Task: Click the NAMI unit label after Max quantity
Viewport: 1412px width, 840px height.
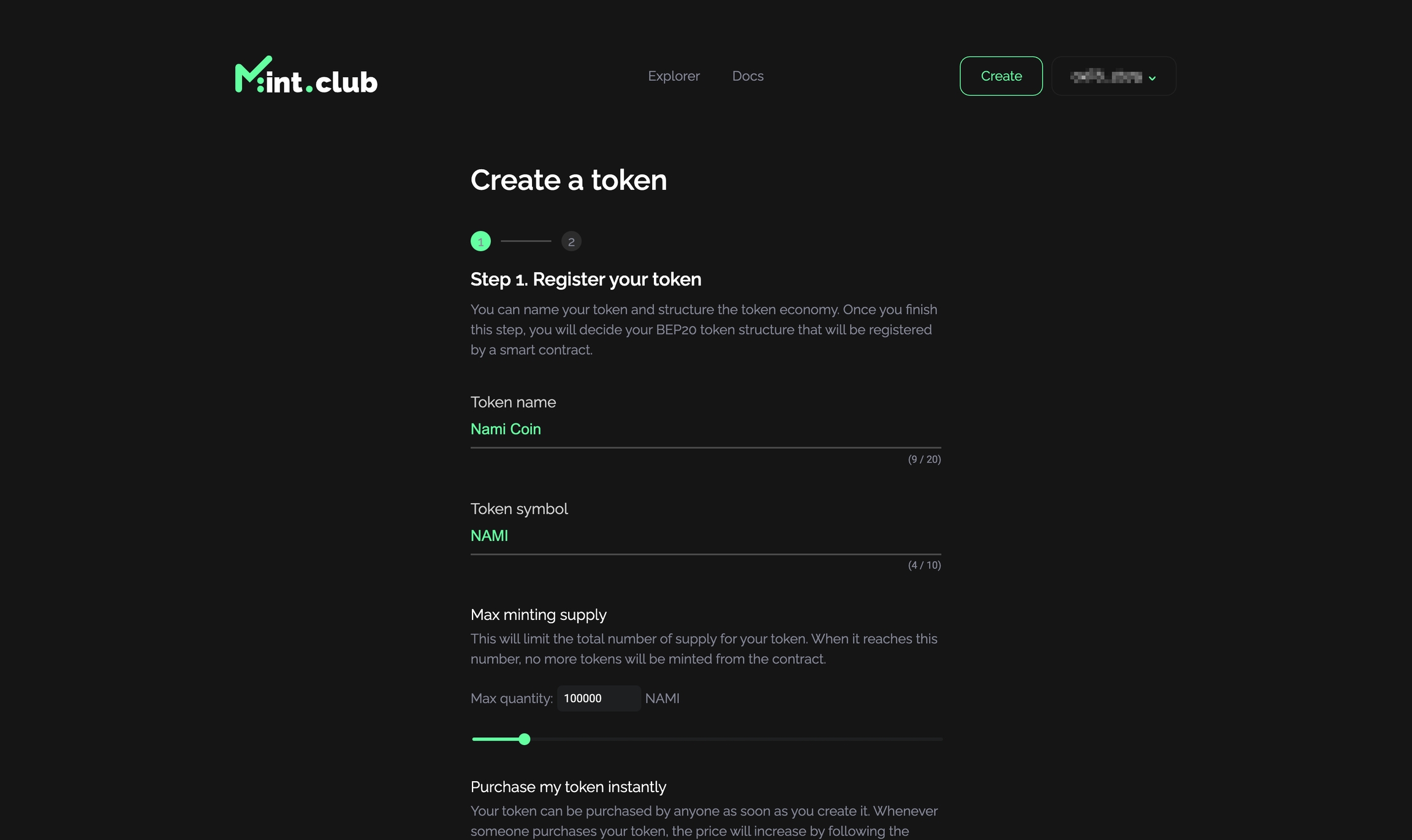Action: (662, 698)
